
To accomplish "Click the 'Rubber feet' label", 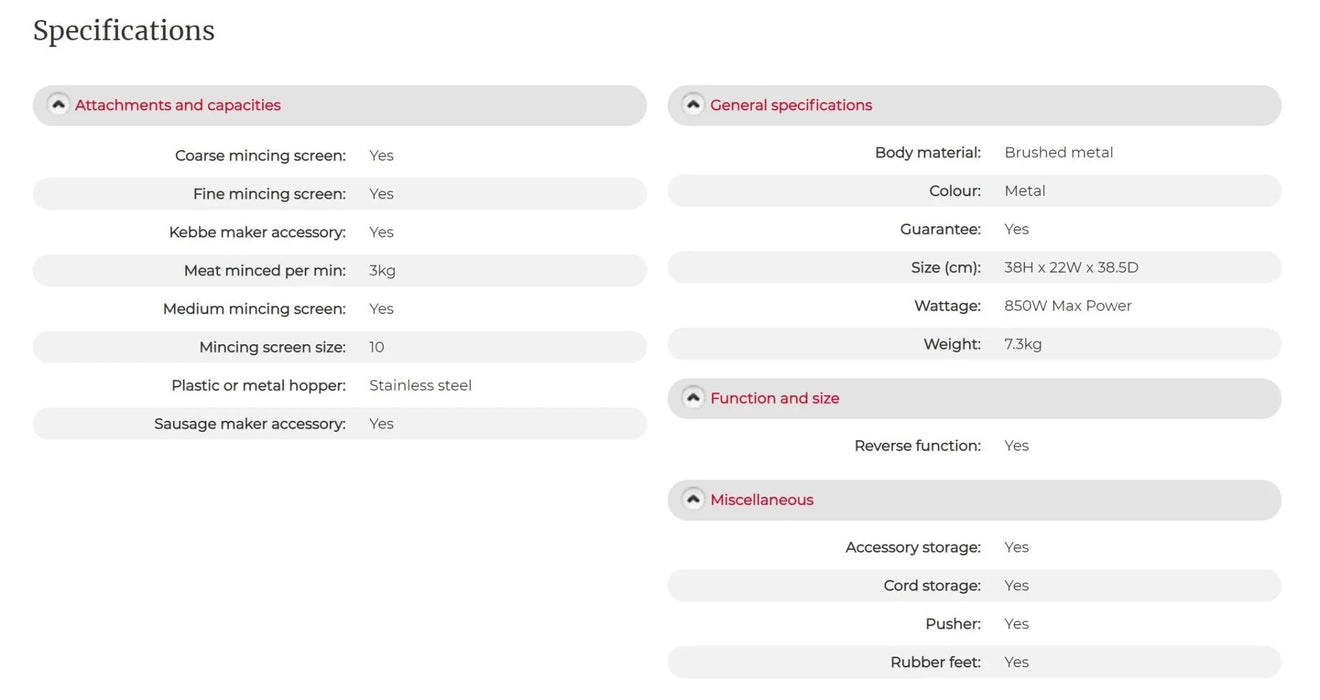I will pos(935,662).
